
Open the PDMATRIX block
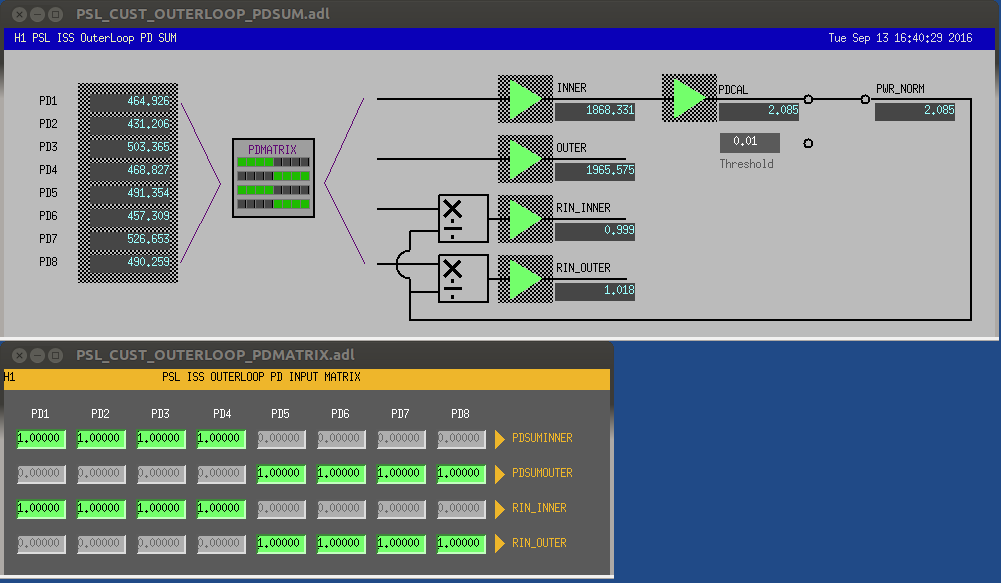(x=273, y=178)
